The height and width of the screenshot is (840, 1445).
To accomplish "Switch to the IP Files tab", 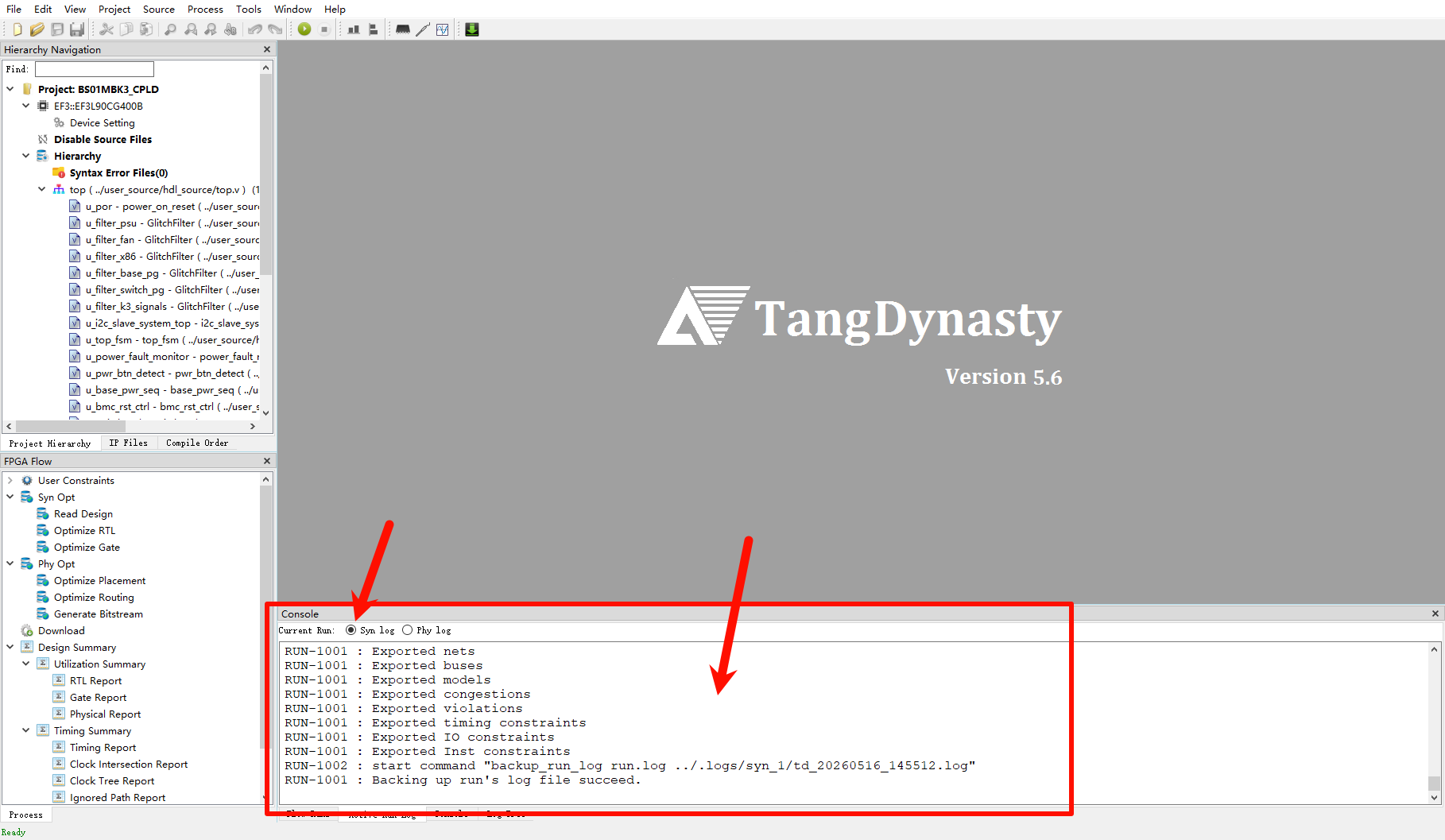I will coord(128,443).
